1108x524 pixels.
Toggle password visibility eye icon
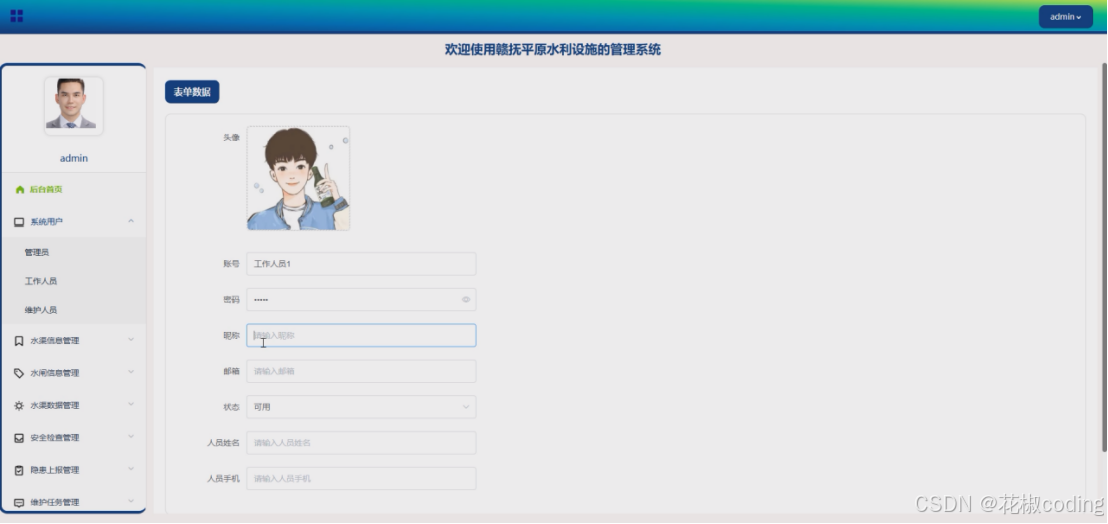(x=466, y=300)
